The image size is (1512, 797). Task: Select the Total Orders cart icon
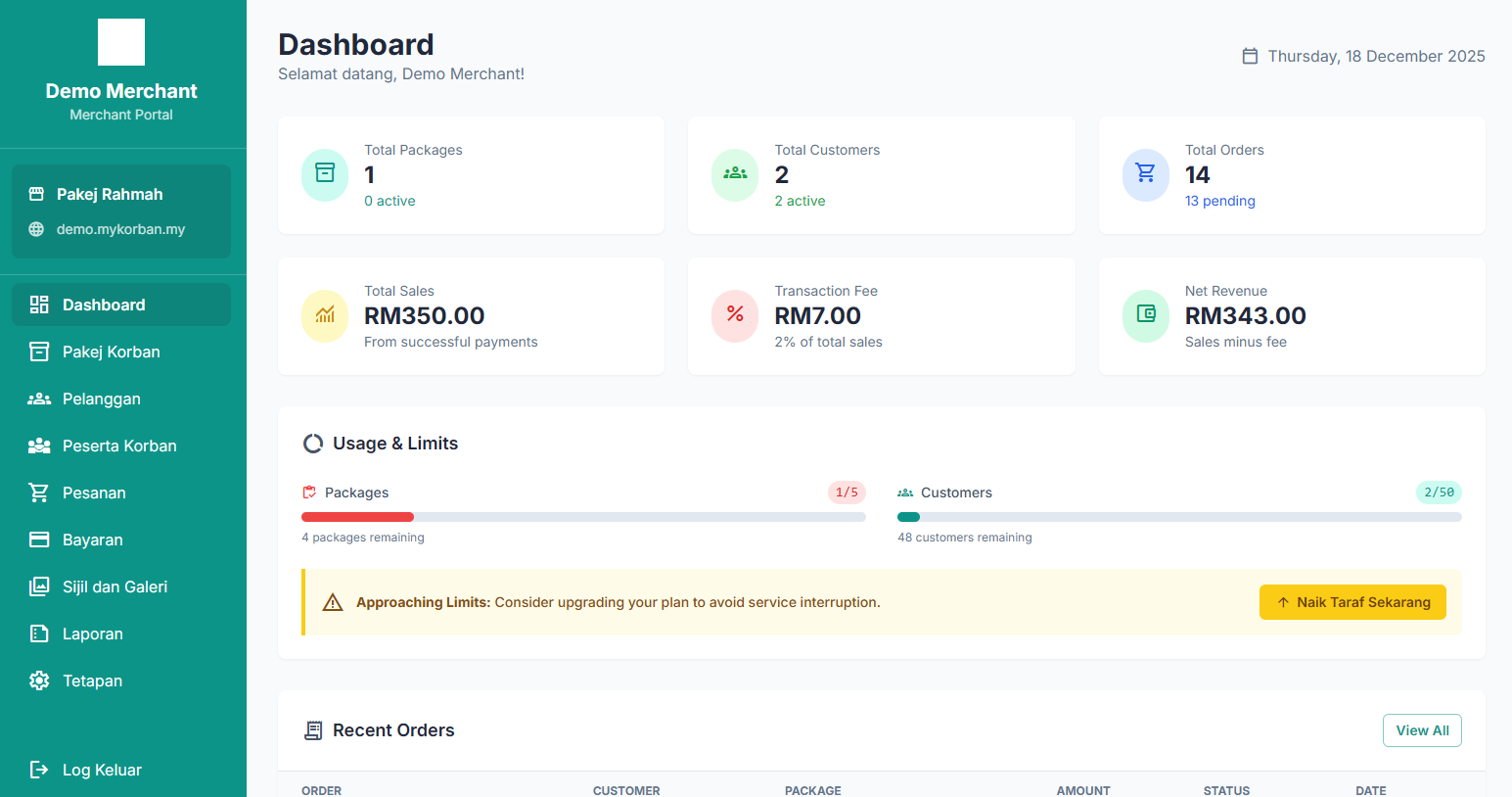[1145, 174]
